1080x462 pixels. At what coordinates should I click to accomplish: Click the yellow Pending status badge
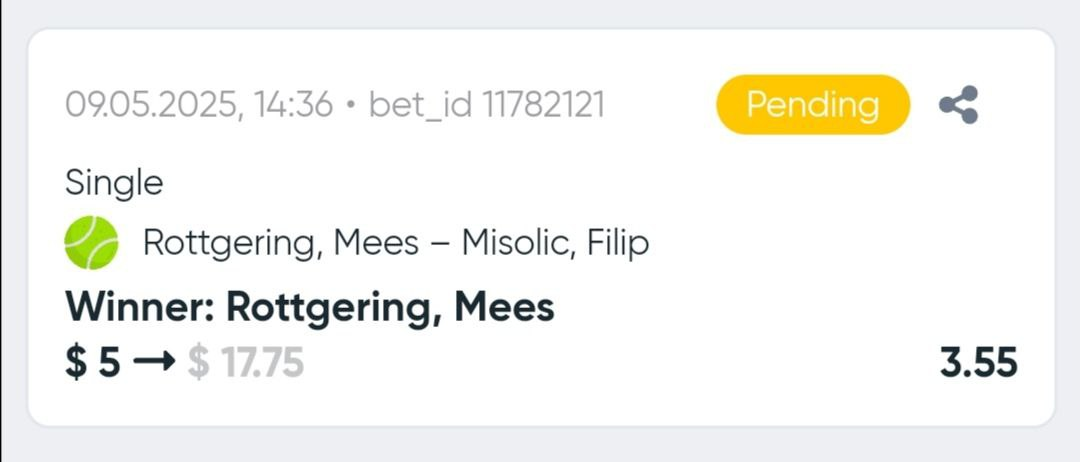pos(812,104)
